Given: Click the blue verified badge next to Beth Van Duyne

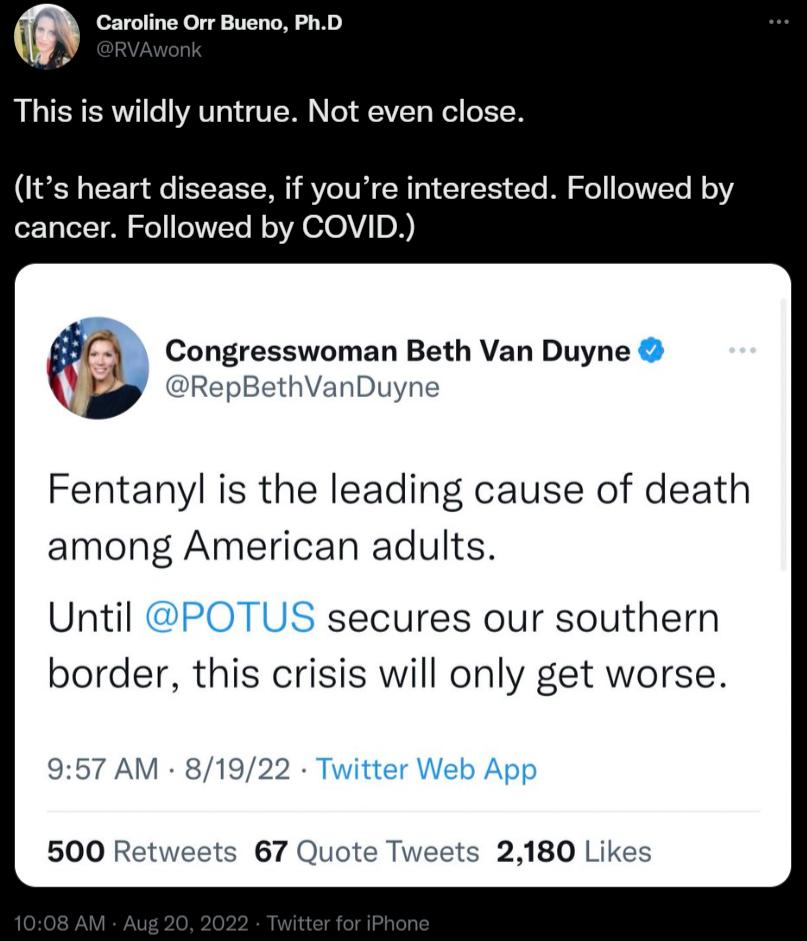Looking at the screenshot, I should 652,348.
